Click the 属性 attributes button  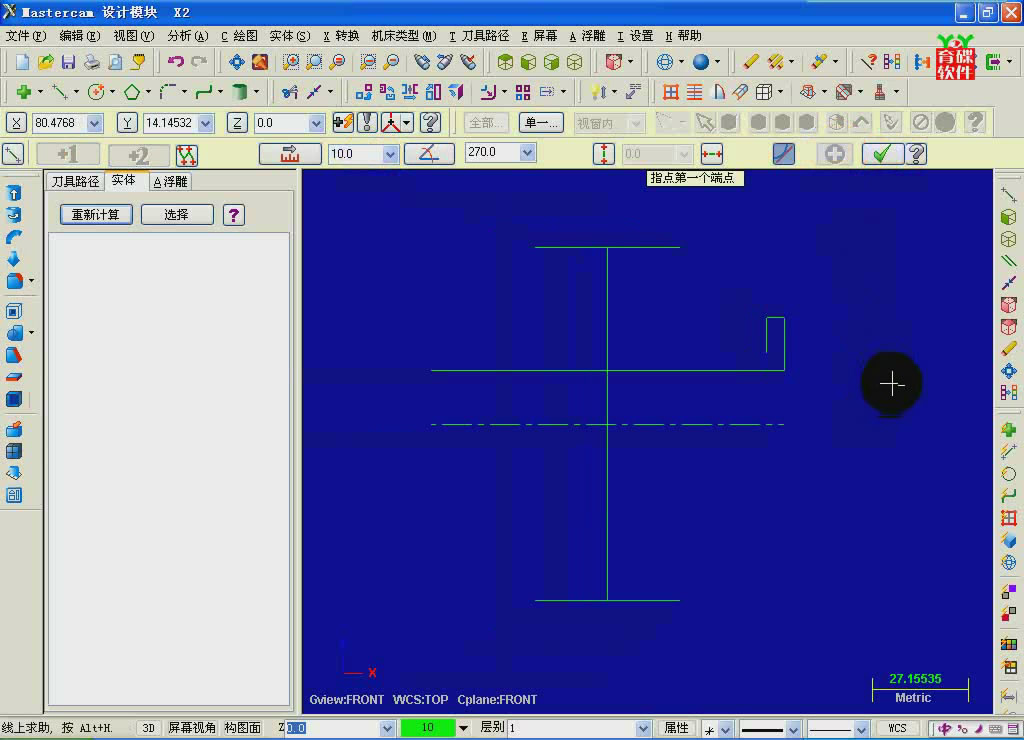[x=677, y=728]
